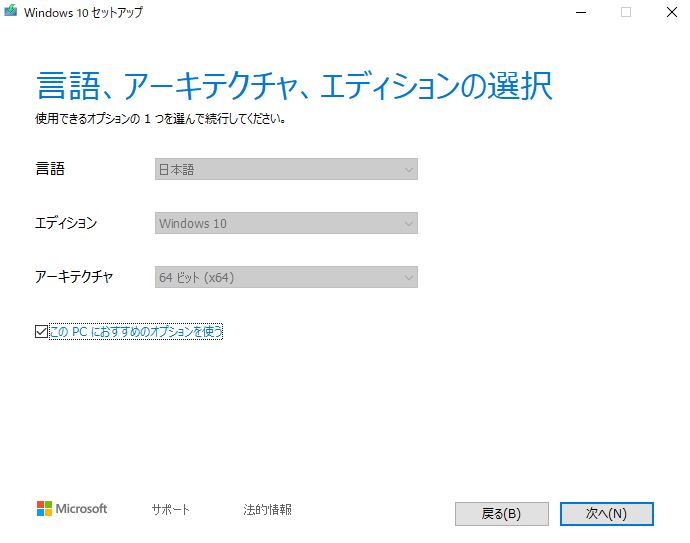Click the Microsoft wordmark text in footer
This screenshot has width=690, height=543.
tap(81, 508)
